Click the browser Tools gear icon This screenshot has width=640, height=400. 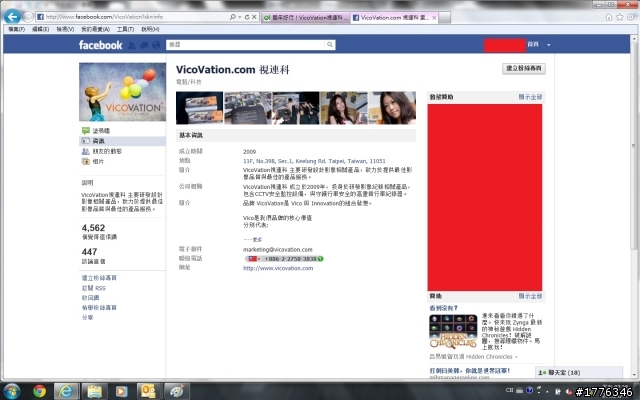pyautogui.click(x=631, y=17)
